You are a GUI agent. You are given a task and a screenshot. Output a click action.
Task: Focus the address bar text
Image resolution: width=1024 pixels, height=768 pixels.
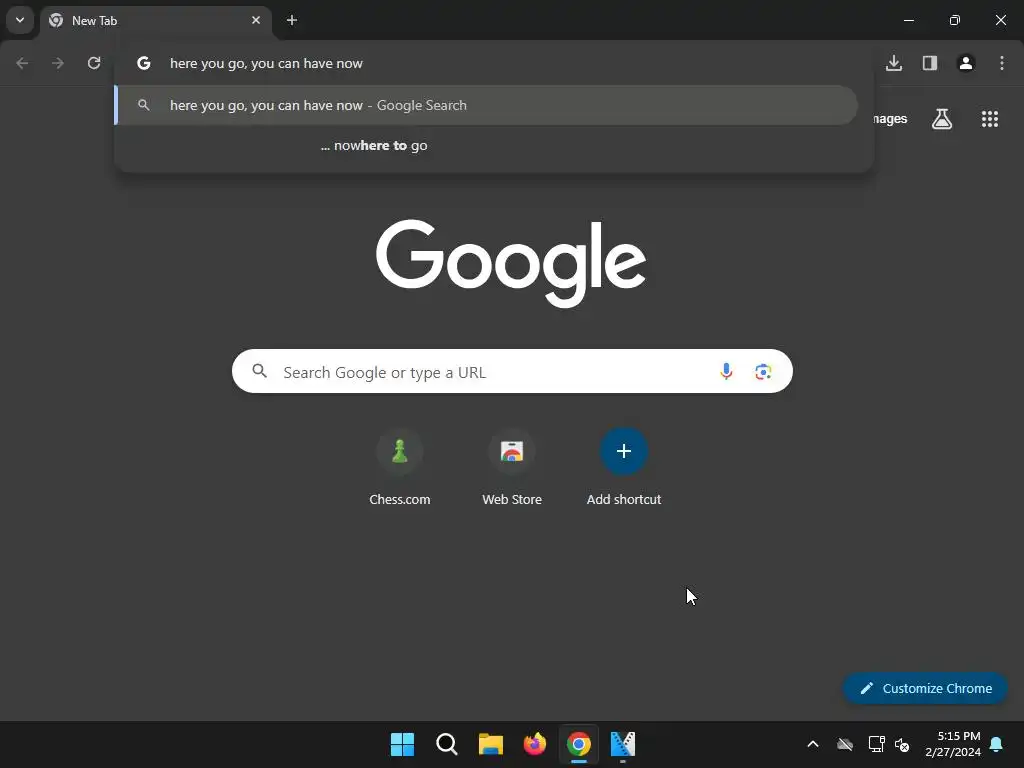(266, 63)
